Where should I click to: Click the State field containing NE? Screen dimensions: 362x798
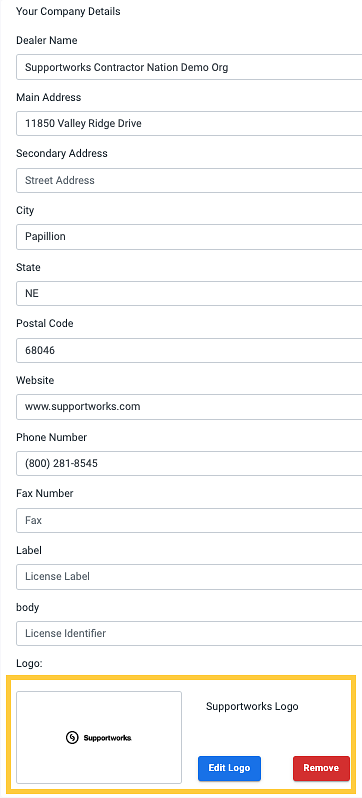point(189,294)
